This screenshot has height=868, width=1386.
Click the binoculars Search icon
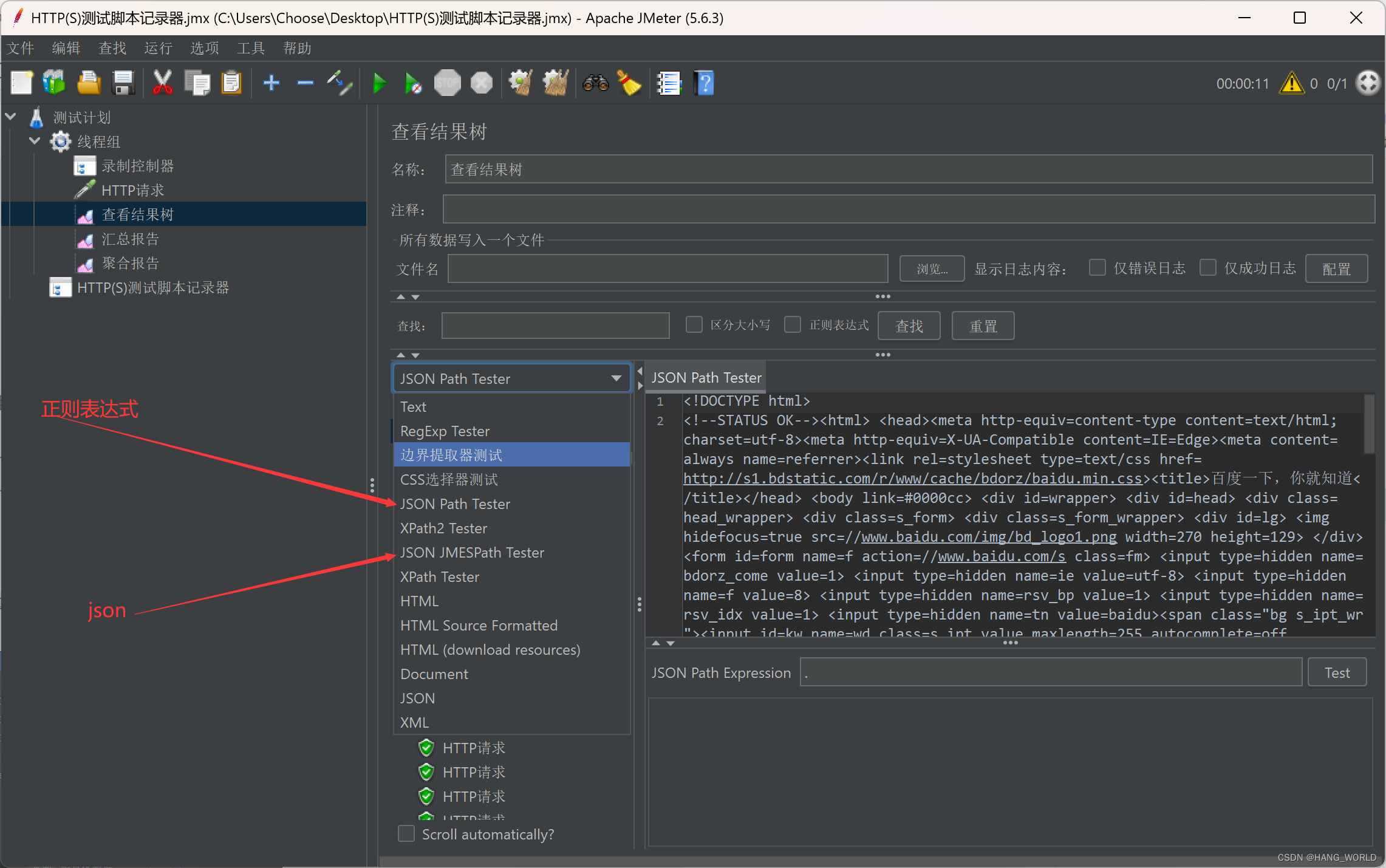pyautogui.click(x=595, y=83)
